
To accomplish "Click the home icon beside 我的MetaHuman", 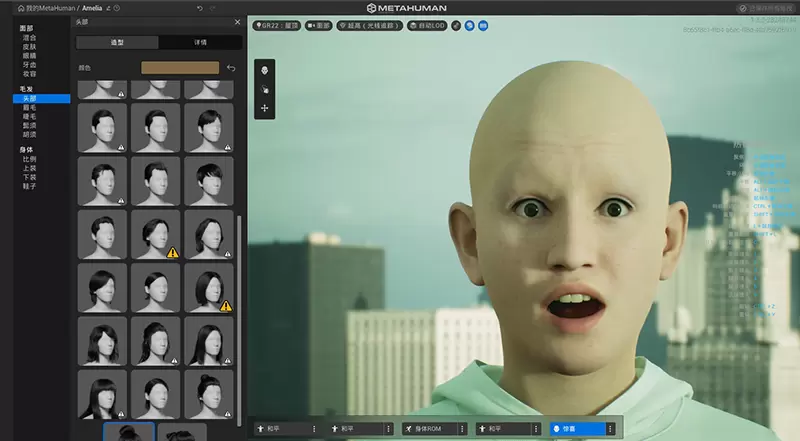I will (x=20, y=8).
